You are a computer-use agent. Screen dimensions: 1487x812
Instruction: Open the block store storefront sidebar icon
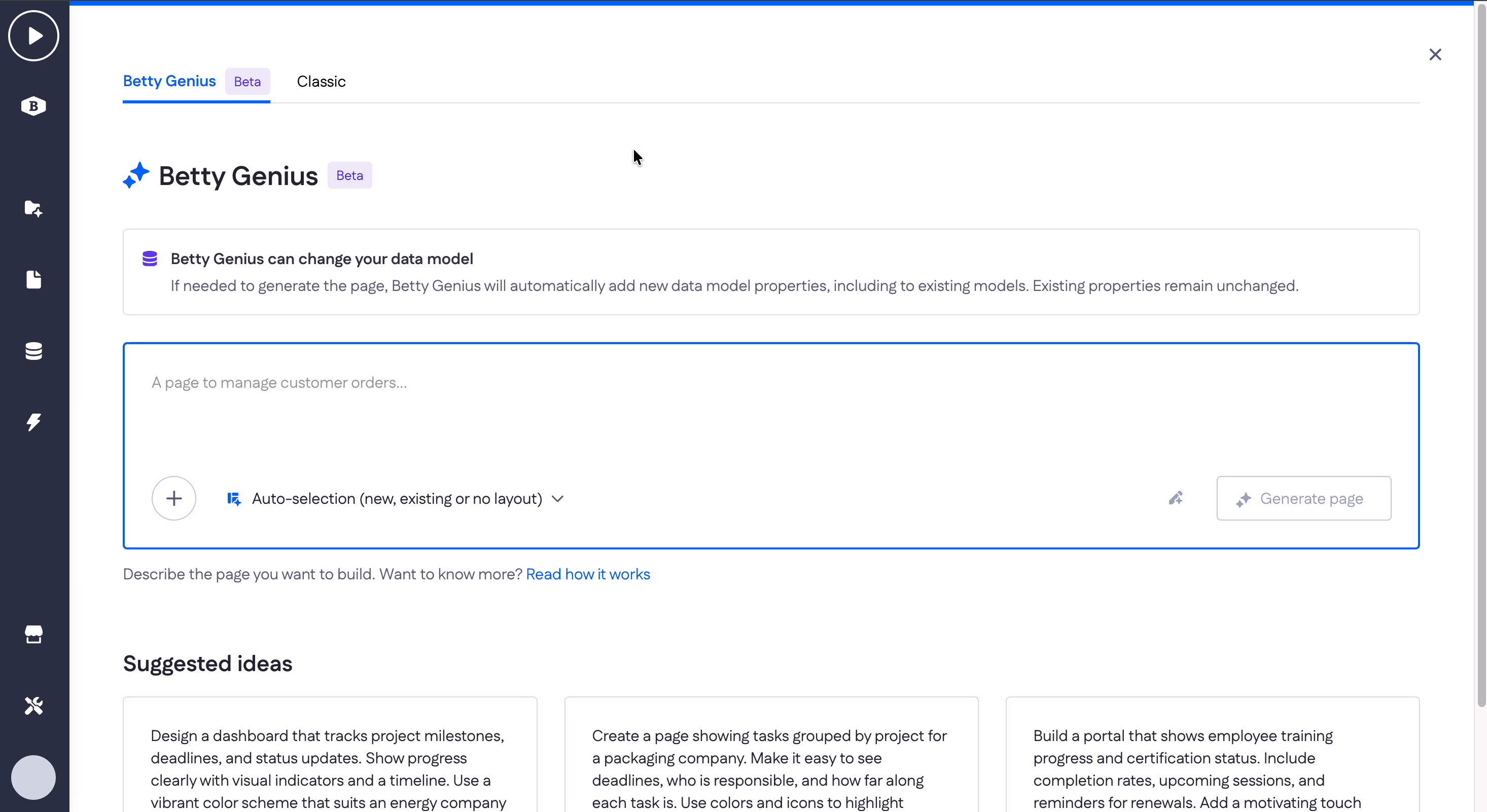coord(33,634)
